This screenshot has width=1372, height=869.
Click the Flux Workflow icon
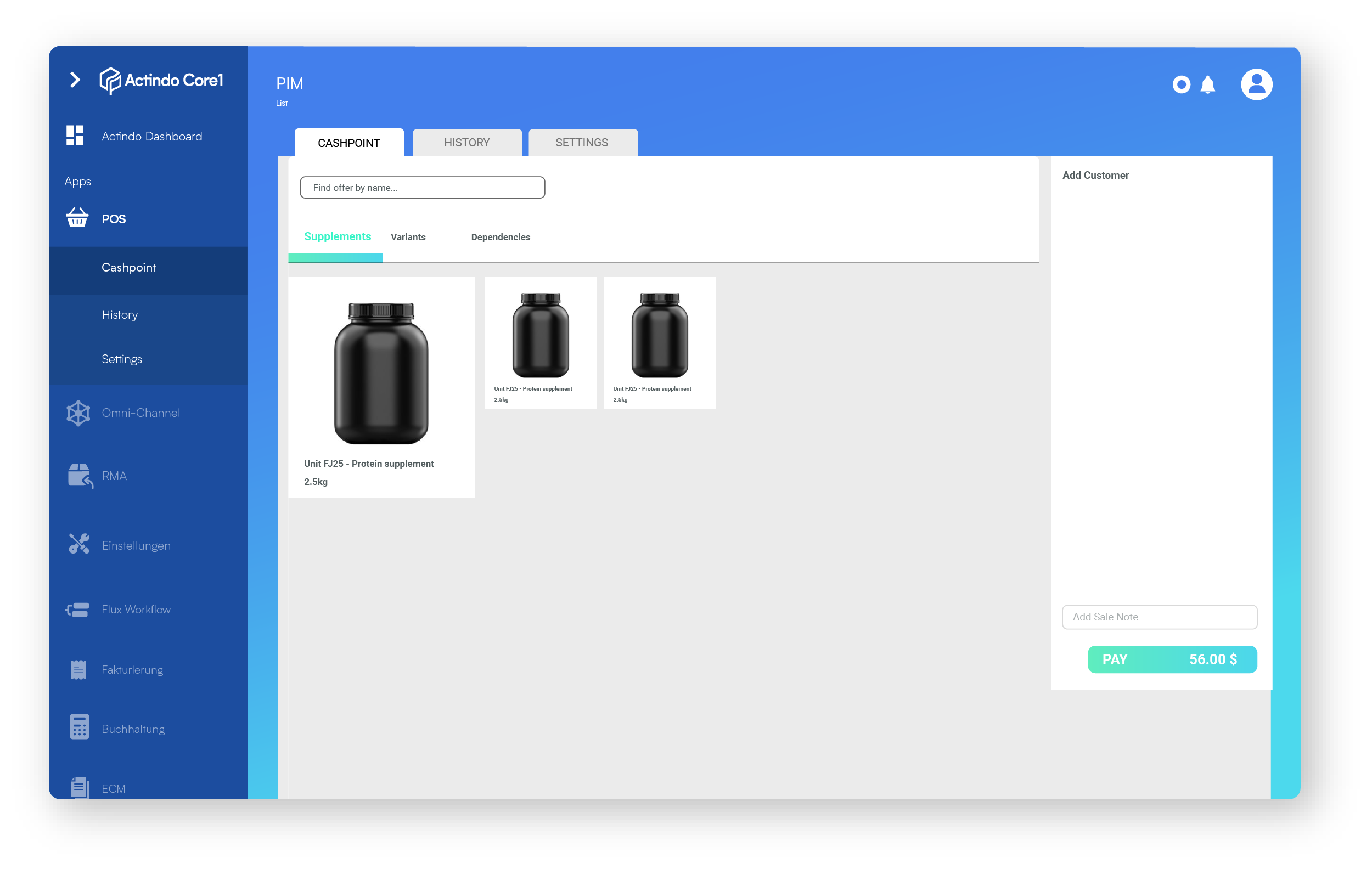[x=77, y=610]
